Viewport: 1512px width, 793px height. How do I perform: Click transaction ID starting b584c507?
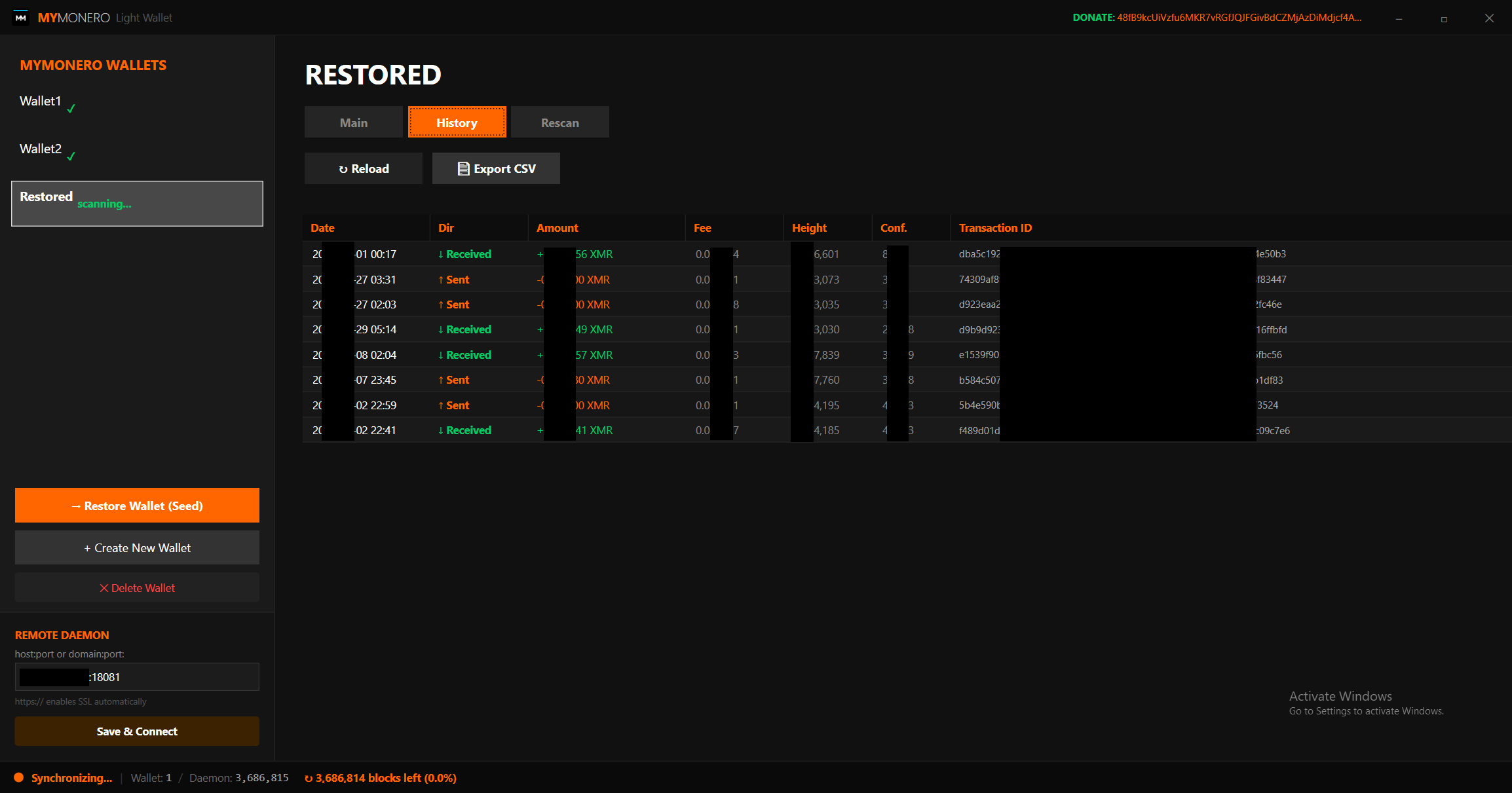(x=1121, y=380)
